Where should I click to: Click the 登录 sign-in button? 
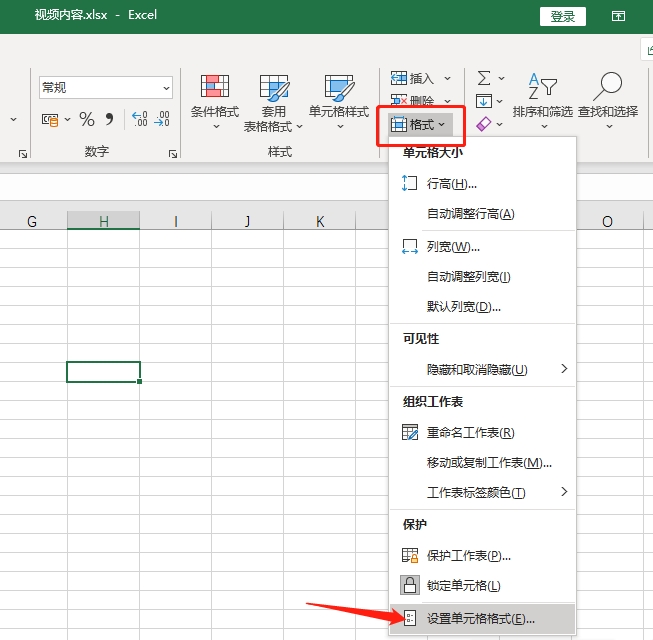pyautogui.click(x=562, y=16)
